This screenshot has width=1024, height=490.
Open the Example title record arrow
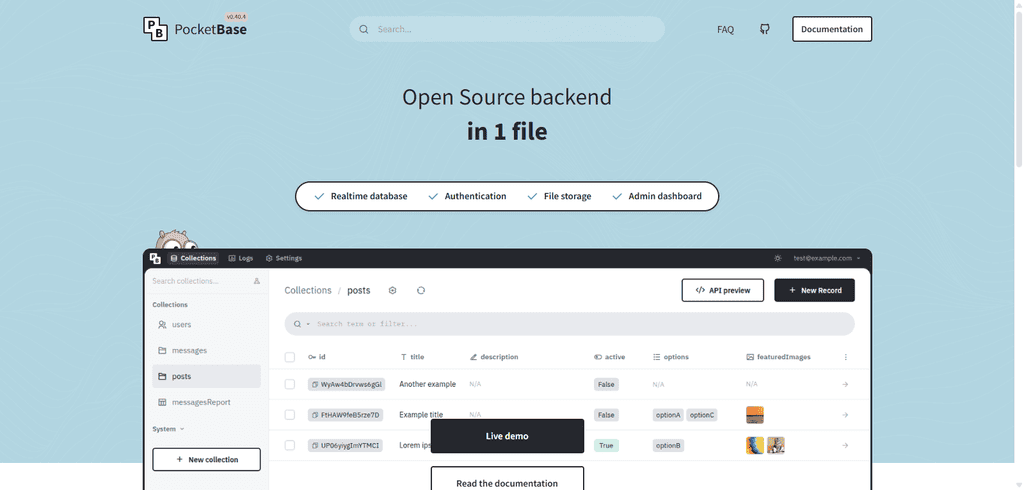click(845, 415)
